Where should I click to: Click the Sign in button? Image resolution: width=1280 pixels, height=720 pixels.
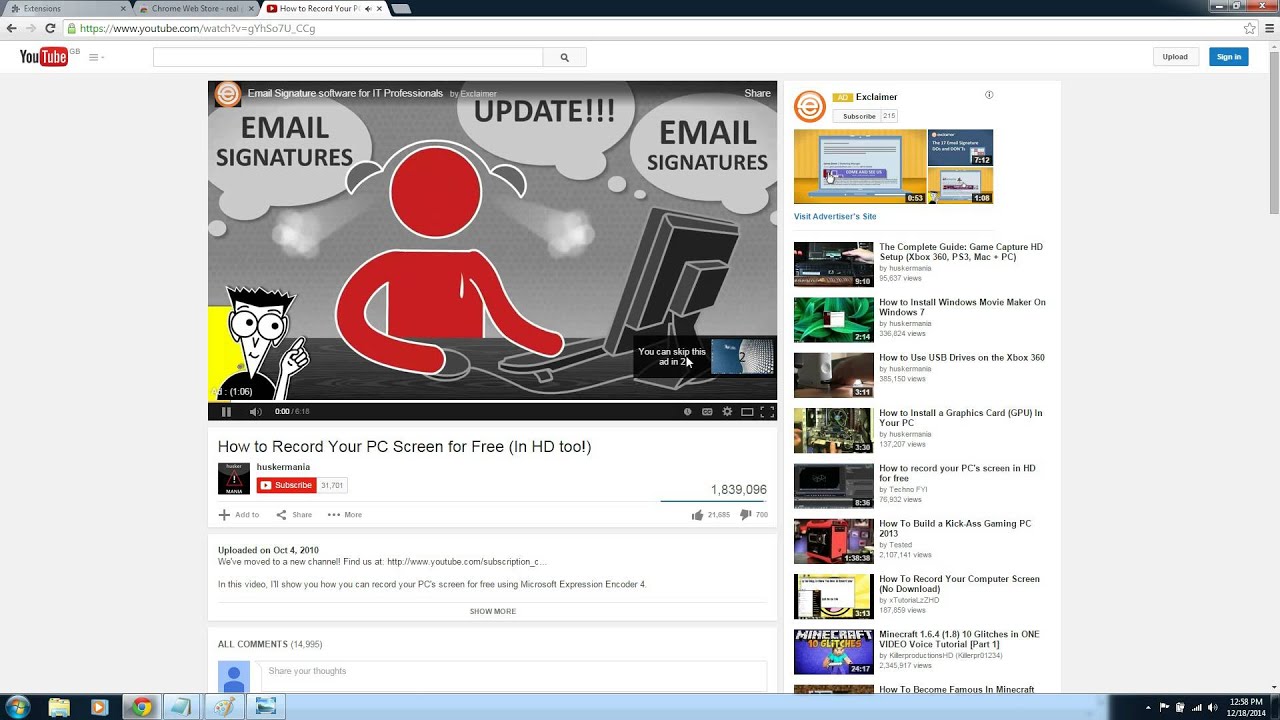pos(1229,57)
